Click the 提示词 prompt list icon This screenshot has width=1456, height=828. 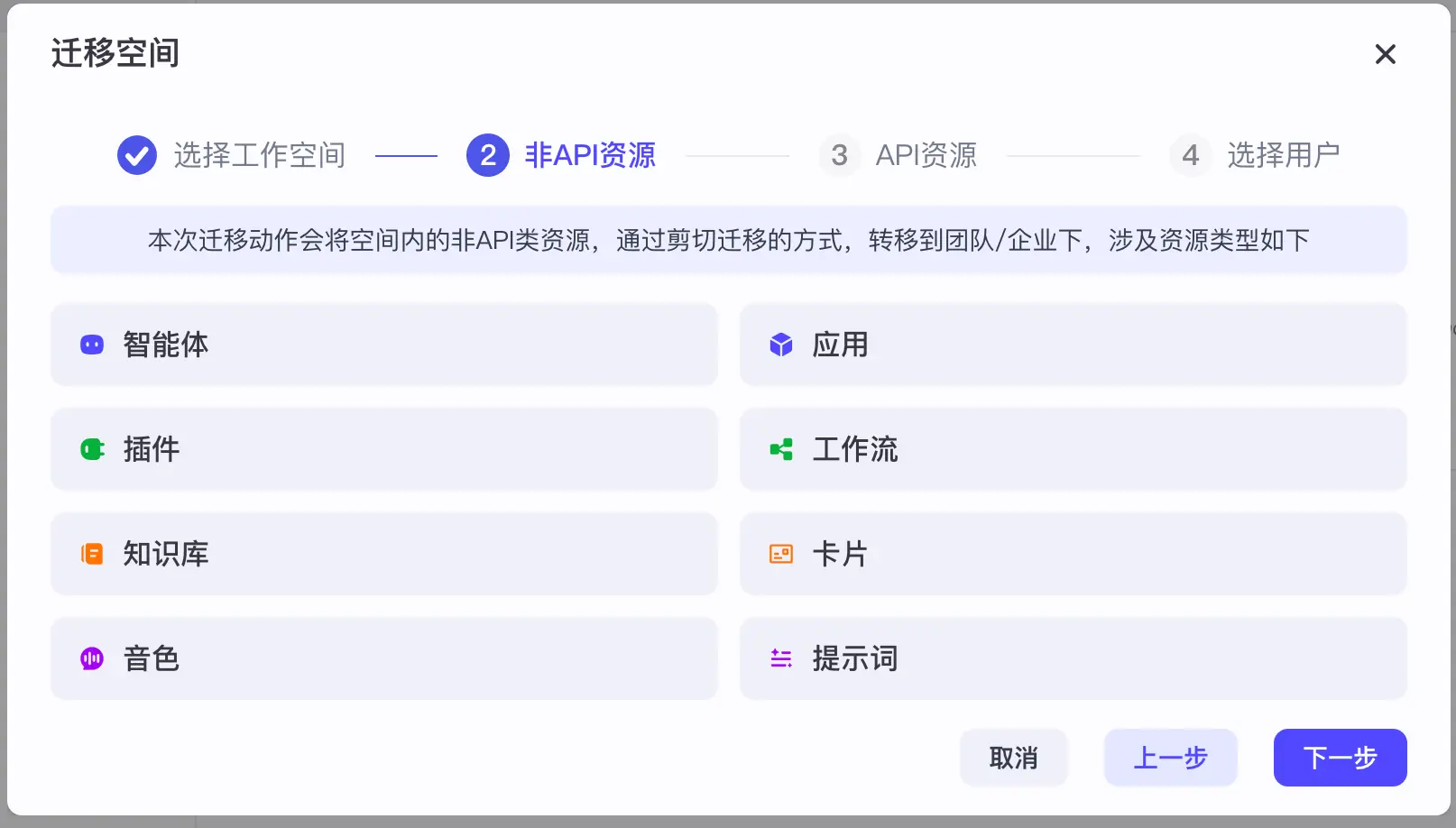click(781, 658)
